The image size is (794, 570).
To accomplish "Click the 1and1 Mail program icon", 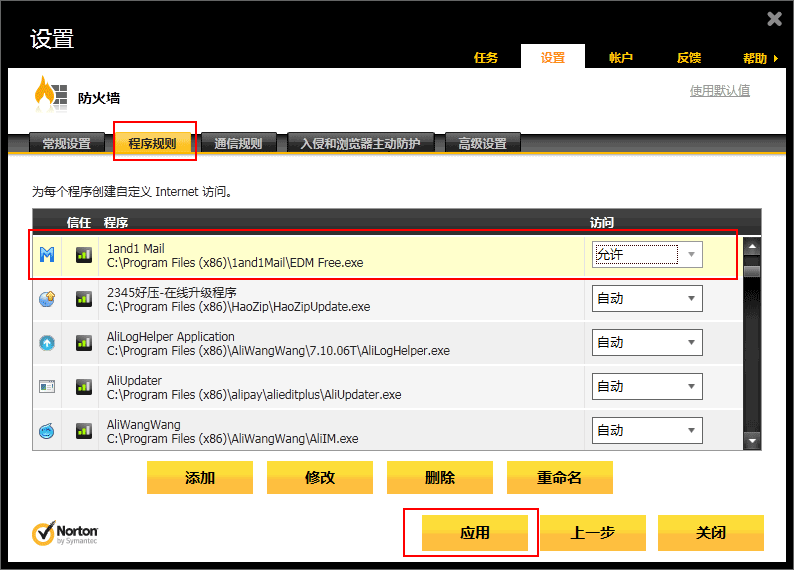I will [47, 255].
